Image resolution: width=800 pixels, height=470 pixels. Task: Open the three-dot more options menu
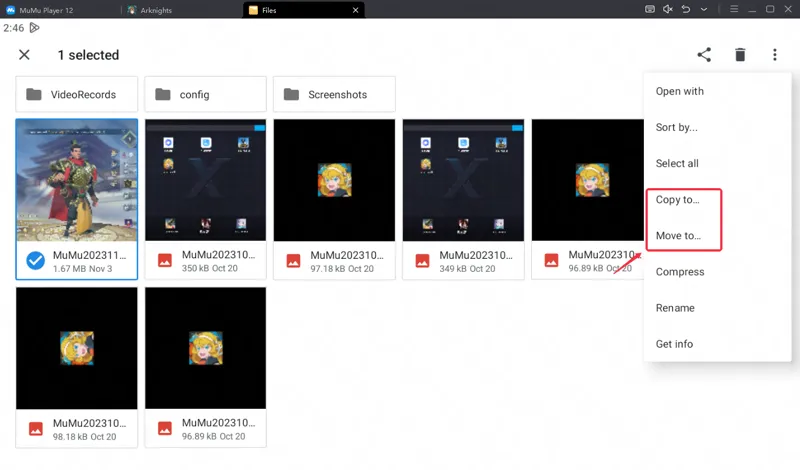(x=774, y=55)
